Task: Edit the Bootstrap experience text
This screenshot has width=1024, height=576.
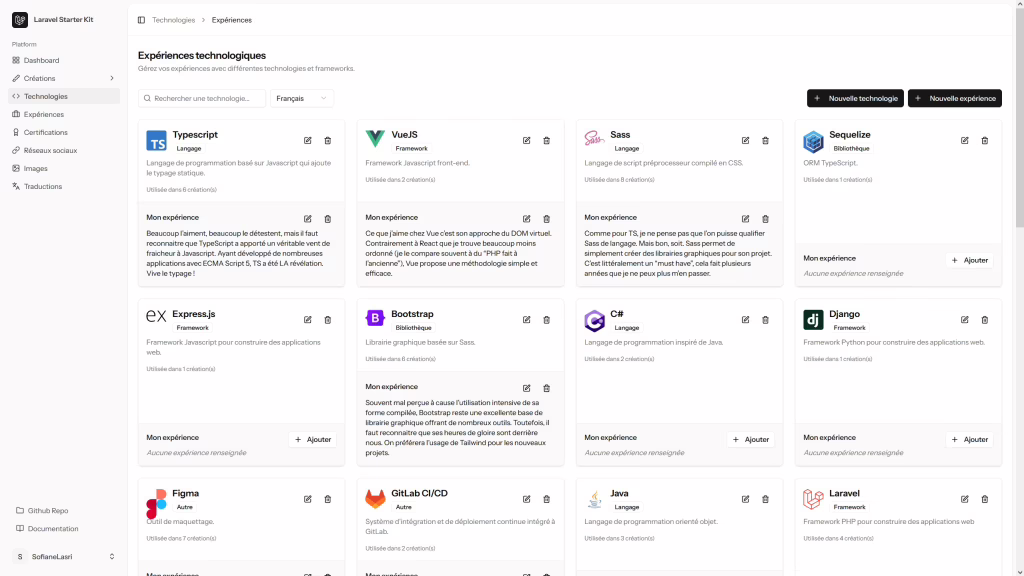Action: 526,388
